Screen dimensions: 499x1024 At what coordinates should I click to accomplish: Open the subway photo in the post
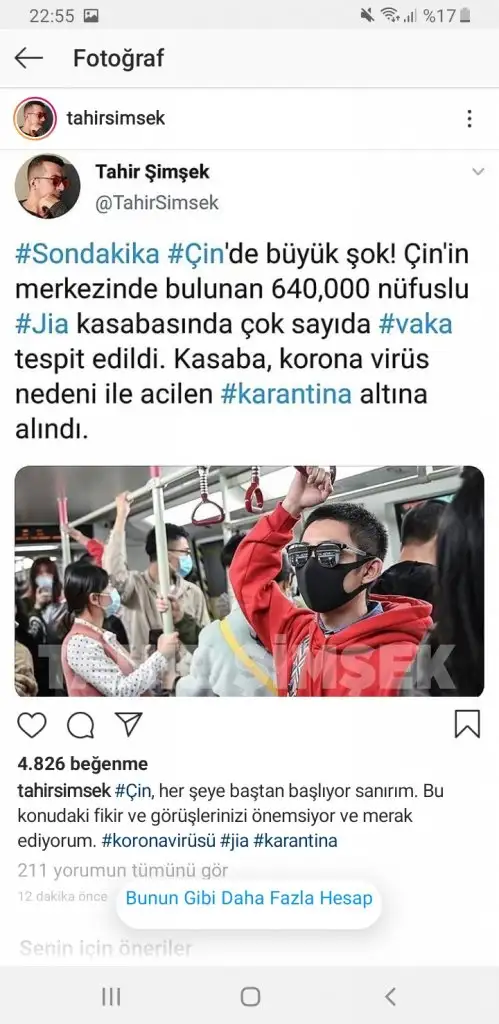coord(250,581)
